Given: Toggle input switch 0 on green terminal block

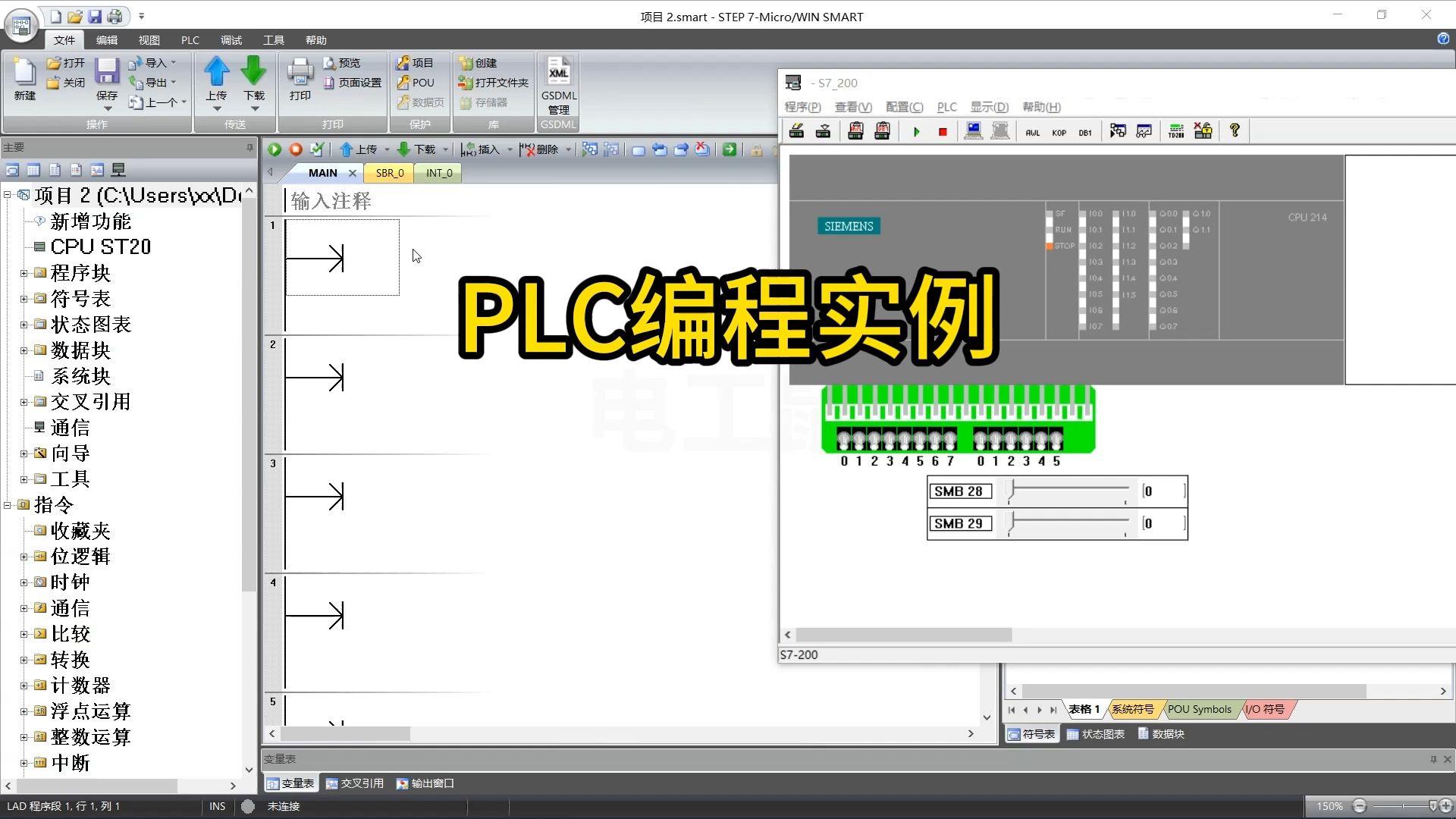Looking at the screenshot, I should click(844, 440).
